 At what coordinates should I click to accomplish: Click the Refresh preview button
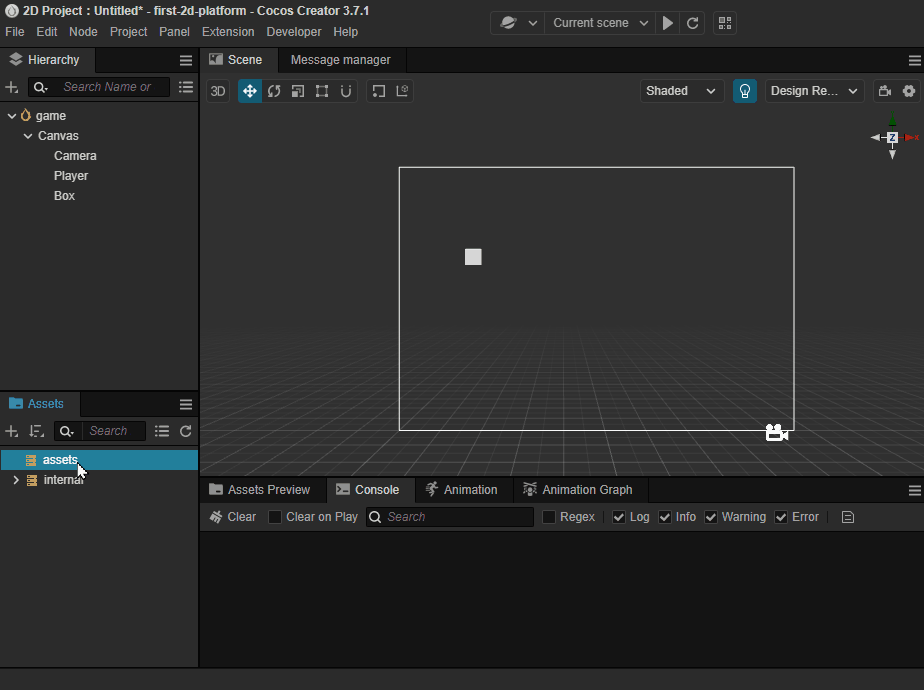[x=692, y=23]
